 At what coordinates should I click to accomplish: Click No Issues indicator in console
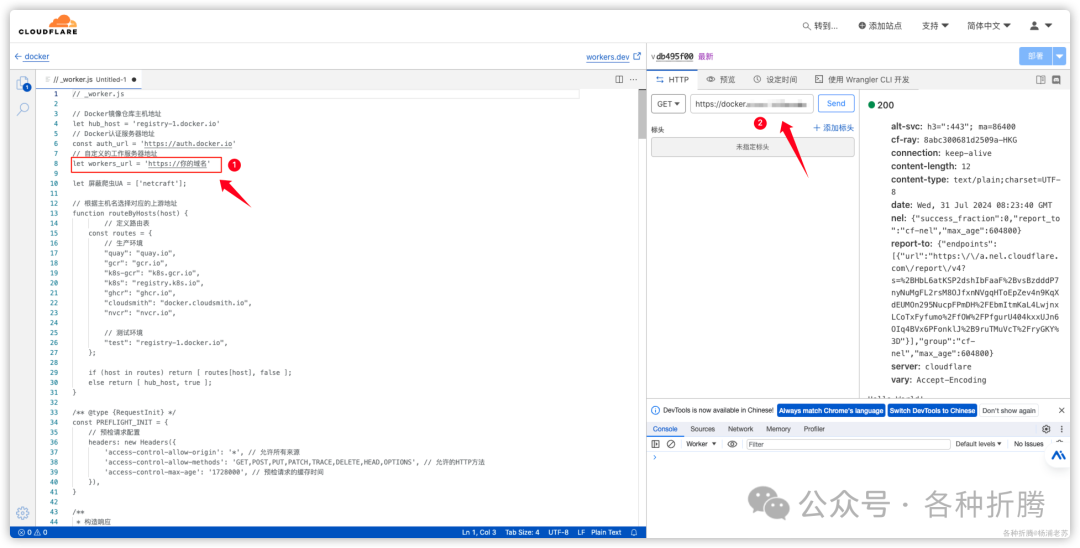1028,444
